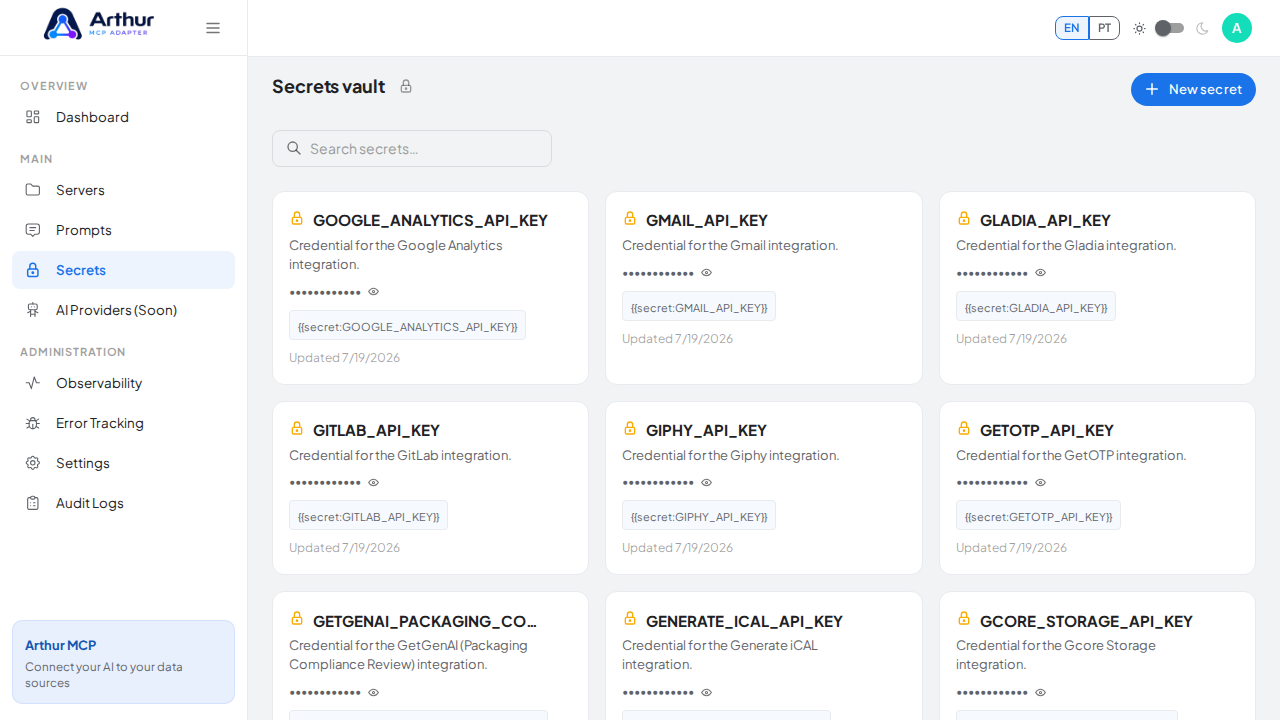Screen dimensions: 1280x720
Task: Copy the {{secret:GITLAB_API_KEY}} reference chip
Action: [x=368, y=517]
